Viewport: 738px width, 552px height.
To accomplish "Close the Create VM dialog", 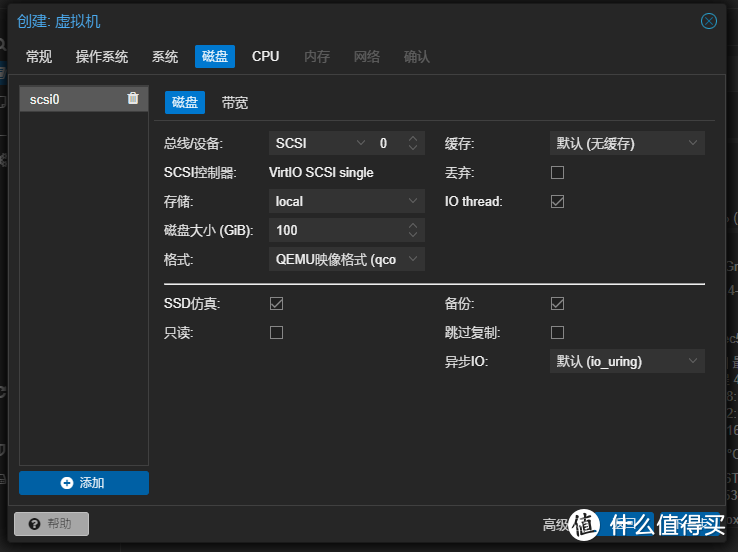I will [x=709, y=21].
